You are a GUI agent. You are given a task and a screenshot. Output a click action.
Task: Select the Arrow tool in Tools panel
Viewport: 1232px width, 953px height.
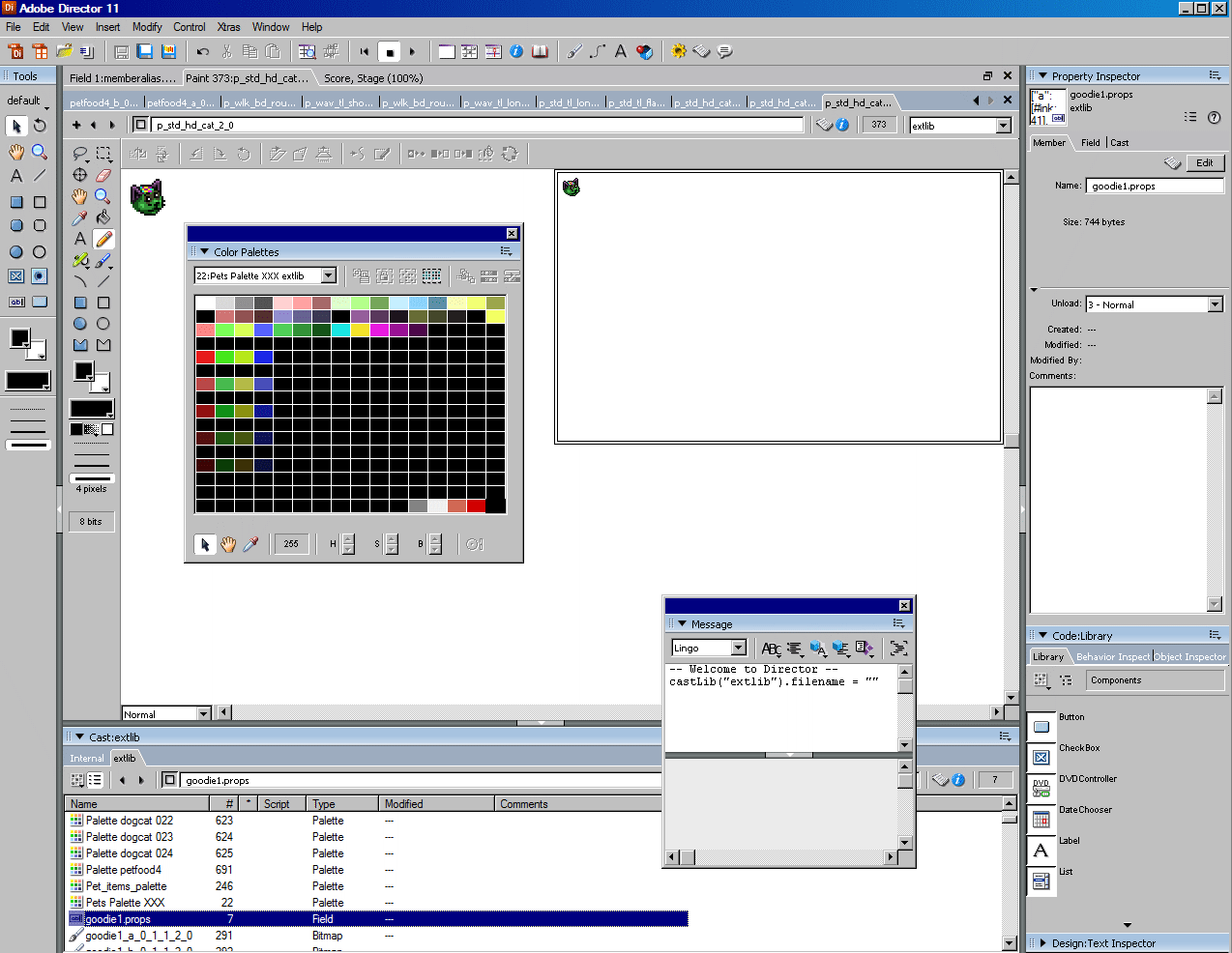coord(16,126)
